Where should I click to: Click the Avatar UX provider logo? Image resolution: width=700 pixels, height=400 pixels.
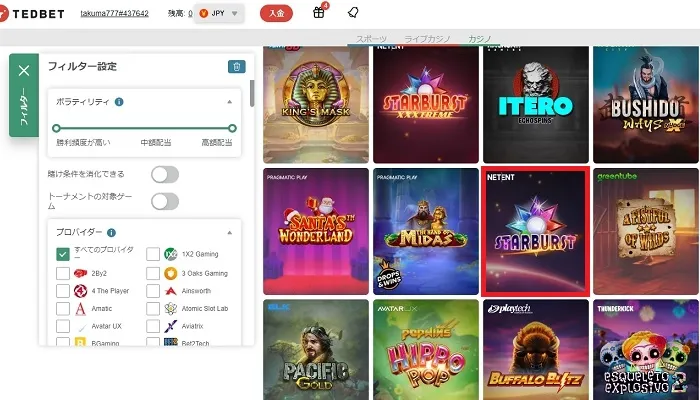click(80, 326)
